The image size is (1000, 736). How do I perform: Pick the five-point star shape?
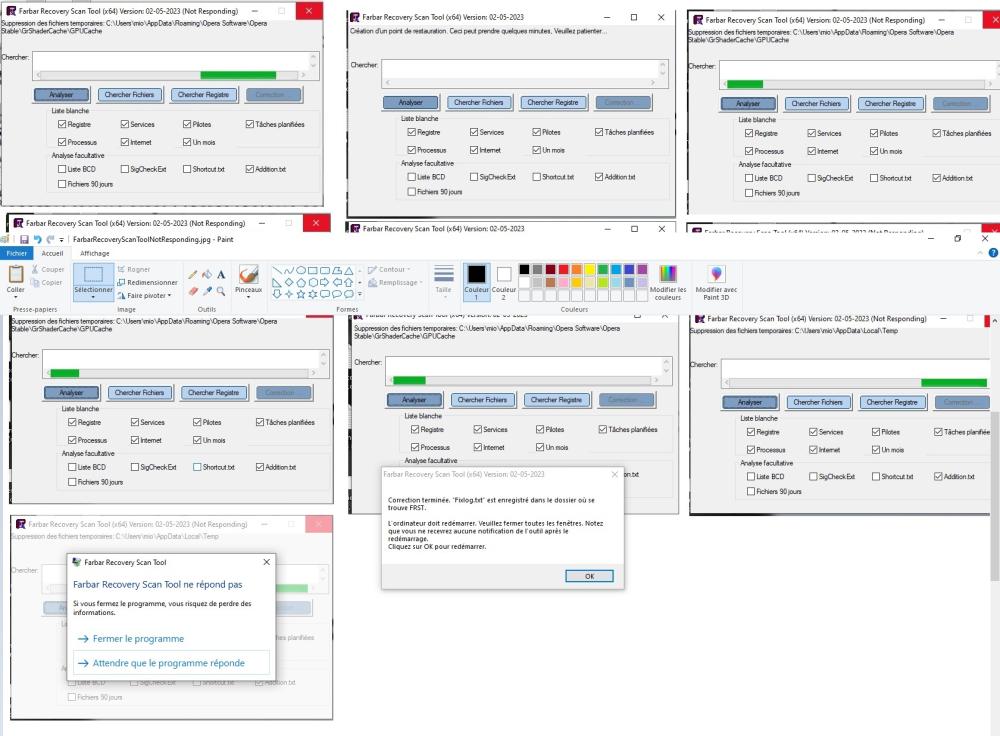click(x=301, y=294)
